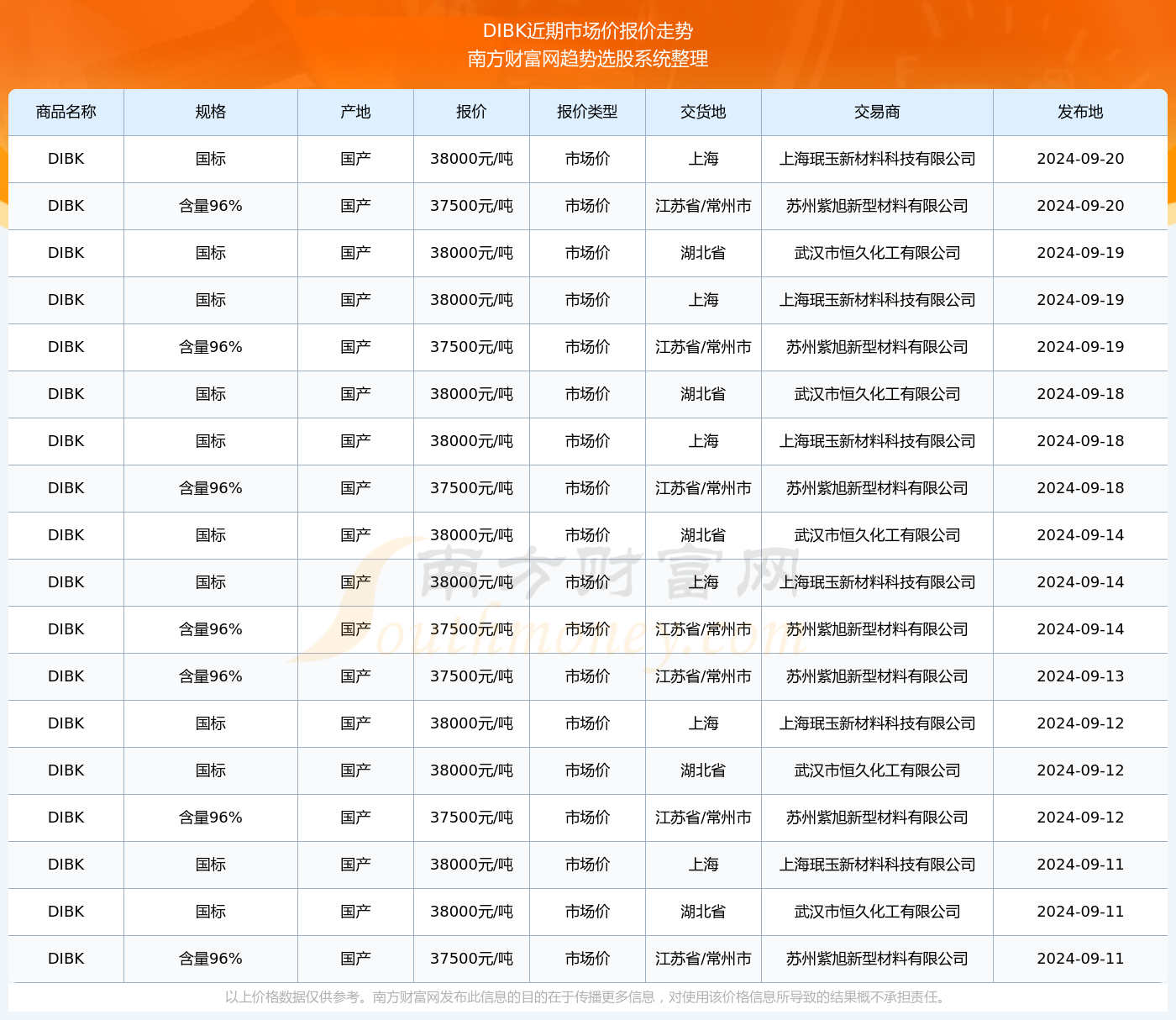Click 湖北省 delivery cell in 2024-09-14 row

point(703,535)
